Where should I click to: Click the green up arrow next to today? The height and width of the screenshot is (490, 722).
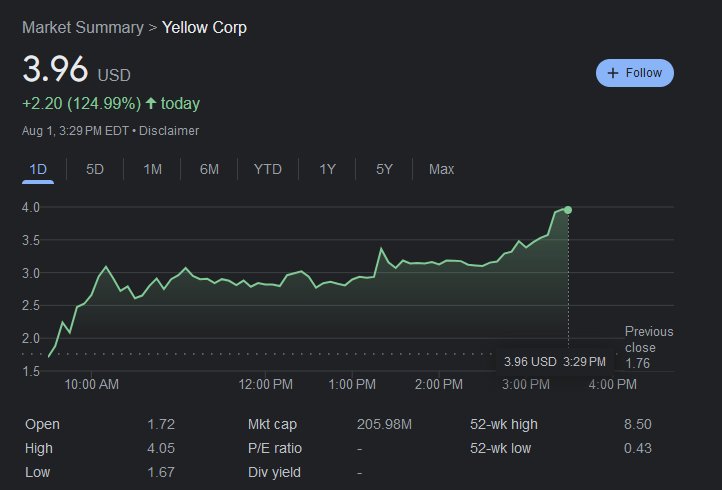coord(151,103)
